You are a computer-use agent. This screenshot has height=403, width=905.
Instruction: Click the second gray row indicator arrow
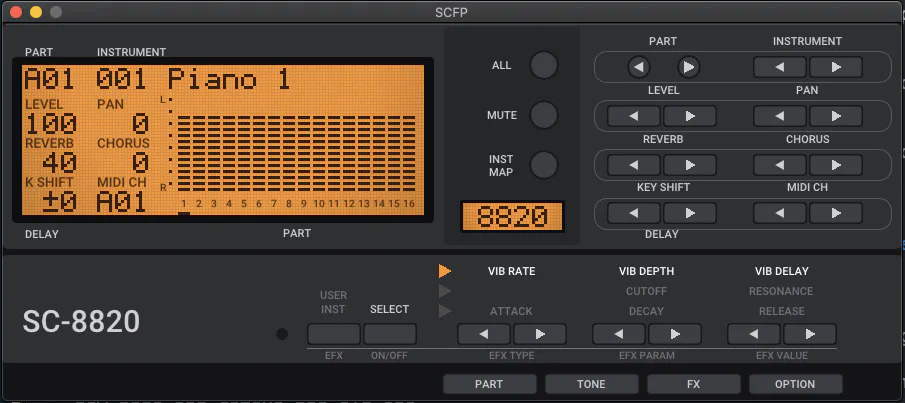[x=444, y=291]
